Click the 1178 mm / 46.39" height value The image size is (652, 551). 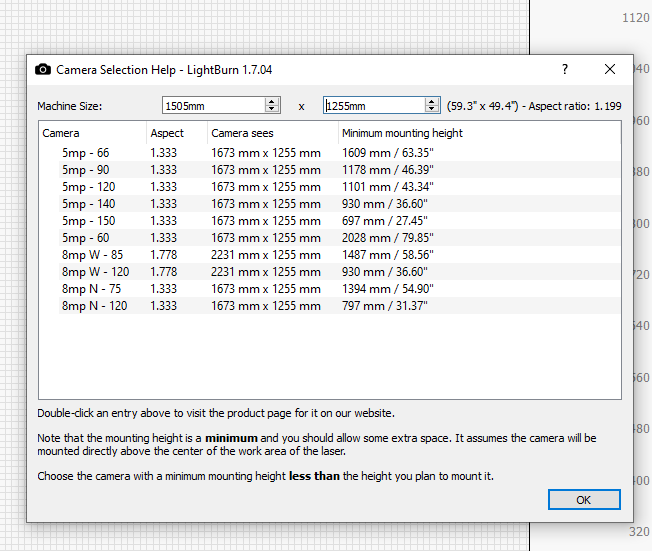(x=388, y=170)
